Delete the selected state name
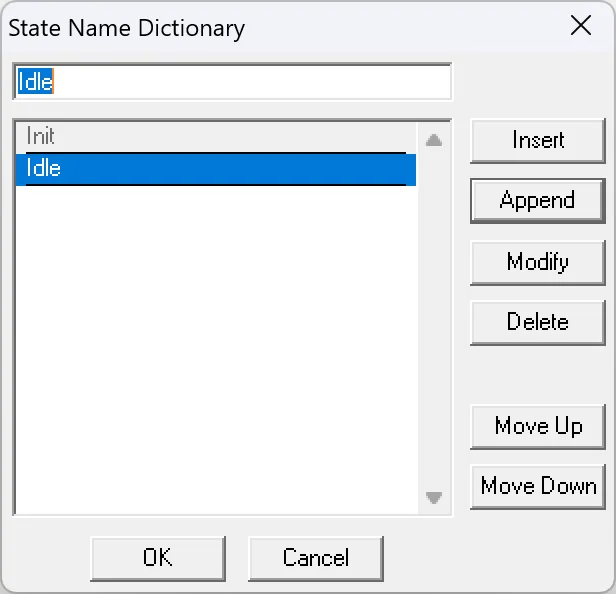The width and height of the screenshot is (616, 594). pyautogui.click(x=537, y=323)
